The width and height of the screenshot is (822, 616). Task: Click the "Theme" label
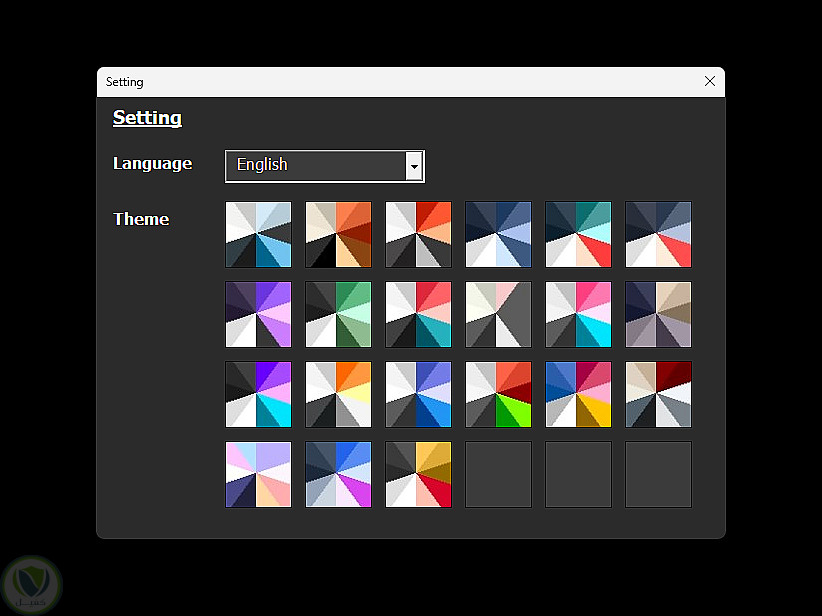141,219
